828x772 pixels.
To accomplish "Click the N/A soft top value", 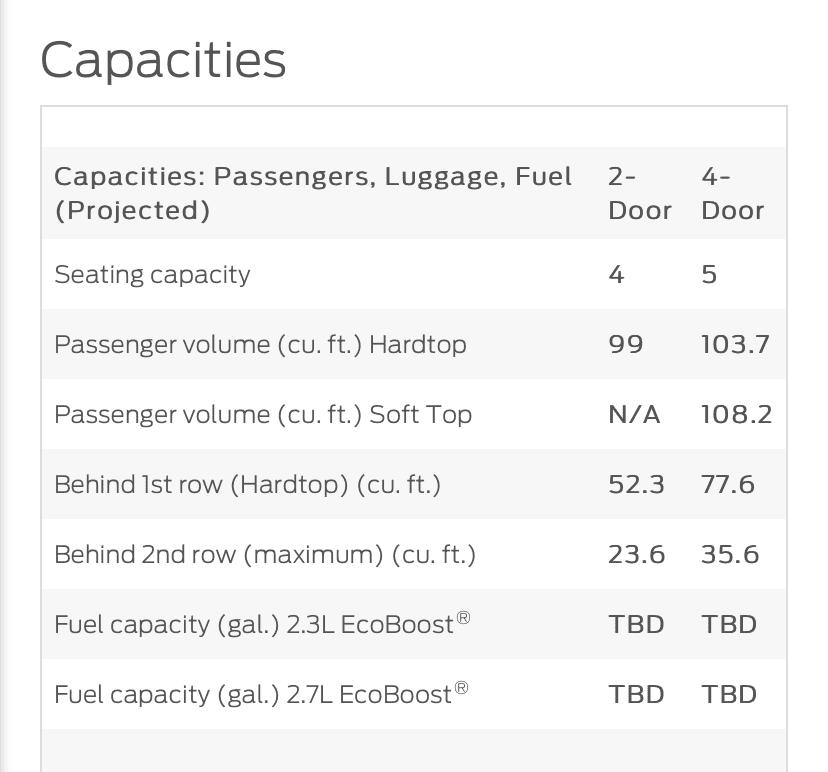I will [634, 415].
